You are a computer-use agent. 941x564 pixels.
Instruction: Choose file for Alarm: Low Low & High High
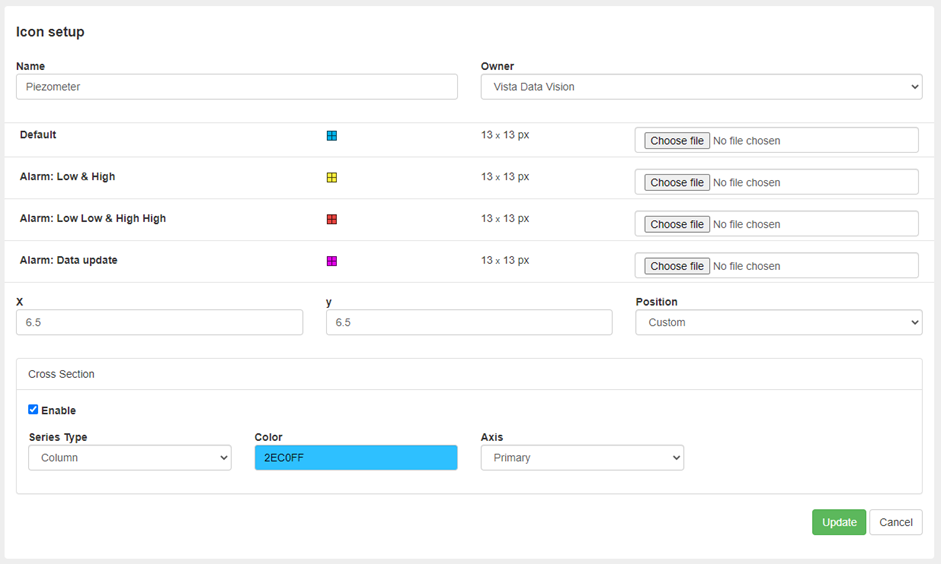[677, 224]
